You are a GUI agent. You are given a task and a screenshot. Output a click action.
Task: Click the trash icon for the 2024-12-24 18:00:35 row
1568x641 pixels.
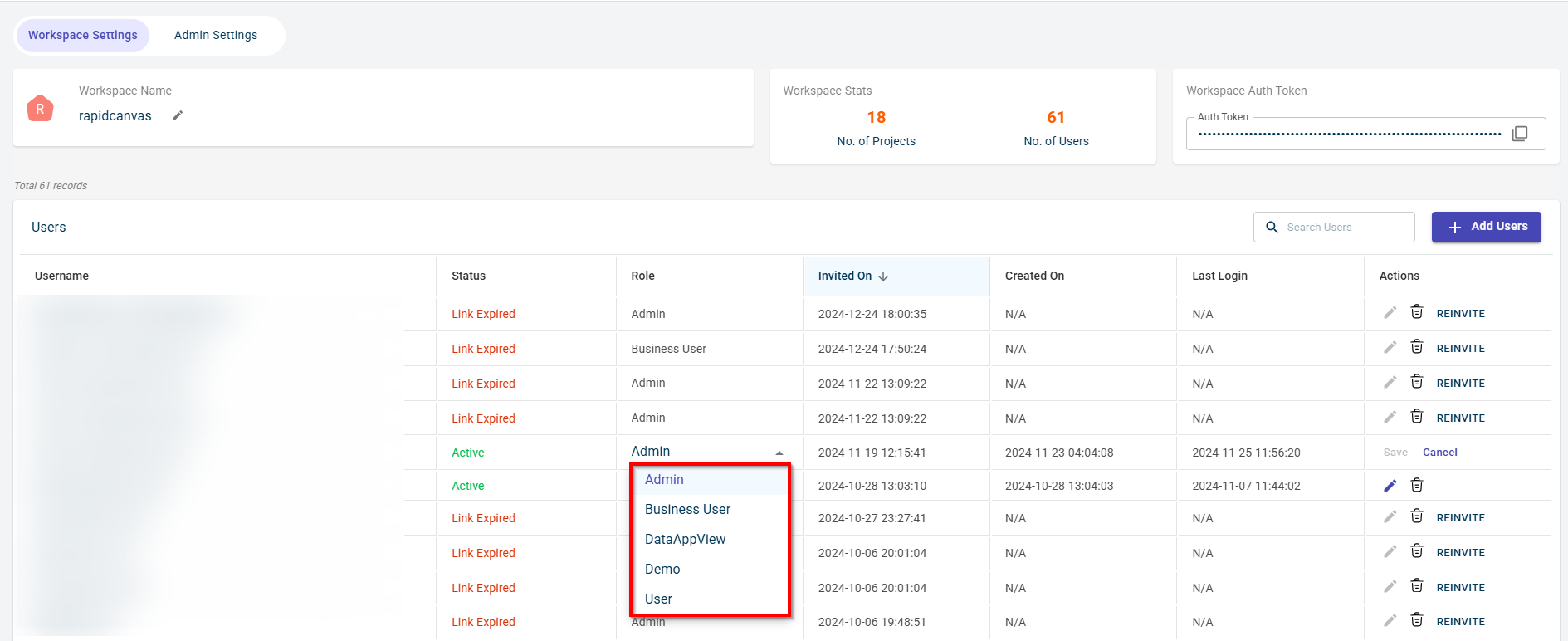pyautogui.click(x=1416, y=313)
